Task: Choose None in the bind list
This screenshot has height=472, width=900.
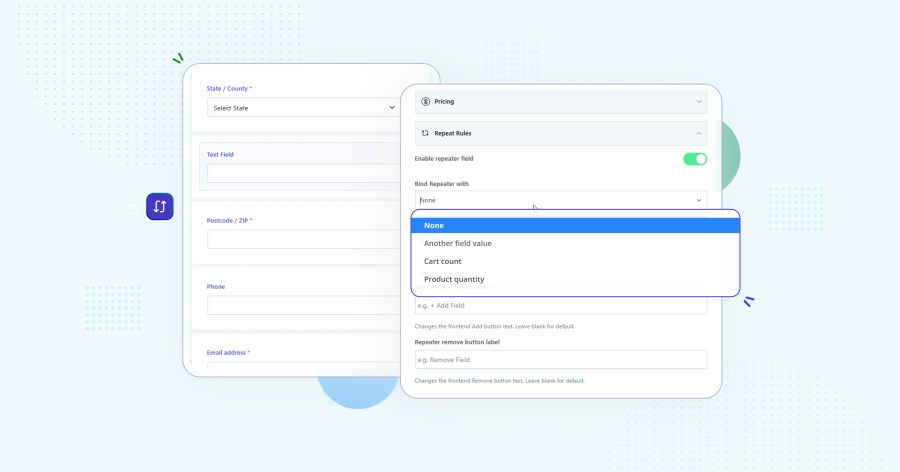Action: tap(575, 226)
